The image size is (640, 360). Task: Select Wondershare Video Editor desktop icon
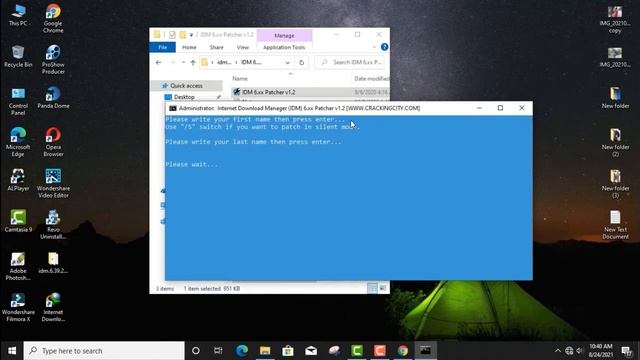point(53,183)
